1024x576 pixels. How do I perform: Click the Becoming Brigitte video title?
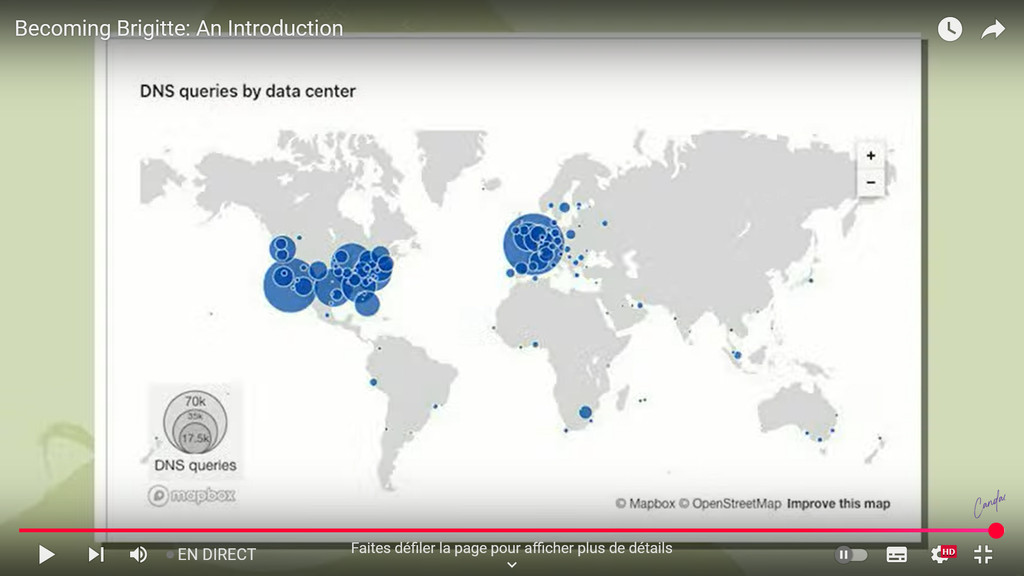pos(179,28)
